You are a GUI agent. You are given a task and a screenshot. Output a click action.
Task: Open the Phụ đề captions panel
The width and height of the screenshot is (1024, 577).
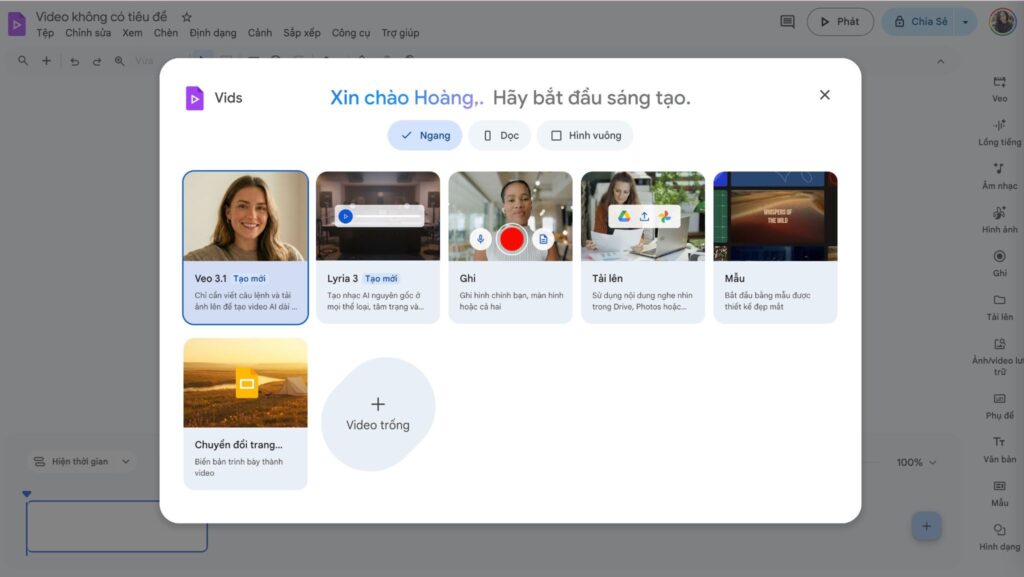point(999,406)
